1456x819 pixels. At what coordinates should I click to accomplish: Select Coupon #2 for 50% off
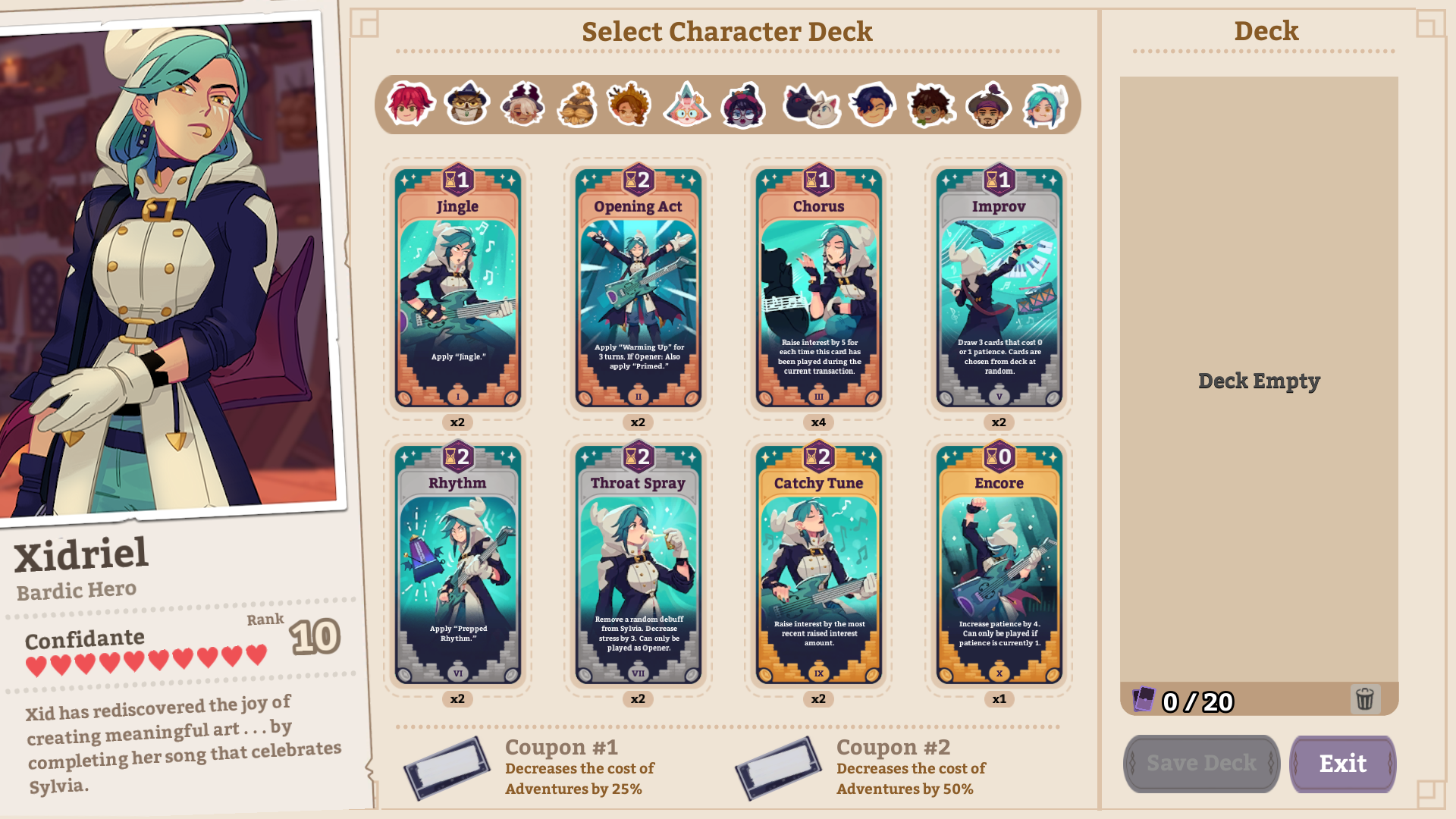coord(779,768)
